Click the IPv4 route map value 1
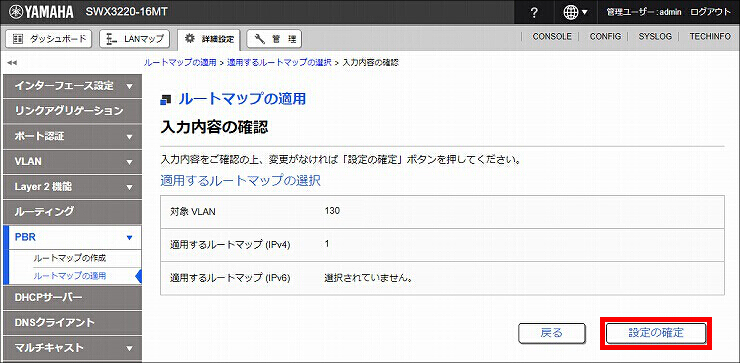Image resolution: width=740 pixels, height=363 pixels. pyautogui.click(x=327, y=244)
